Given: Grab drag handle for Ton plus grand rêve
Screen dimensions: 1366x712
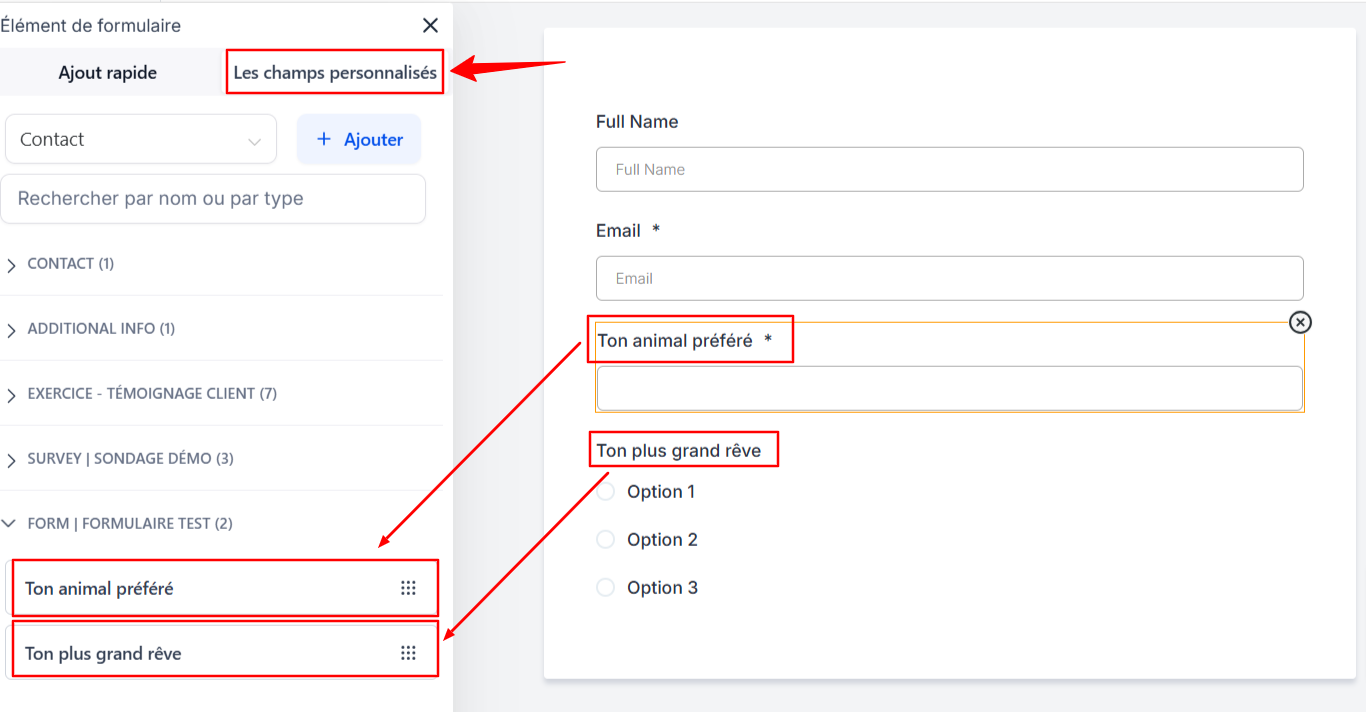Looking at the screenshot, I should (x=408, y=653).
